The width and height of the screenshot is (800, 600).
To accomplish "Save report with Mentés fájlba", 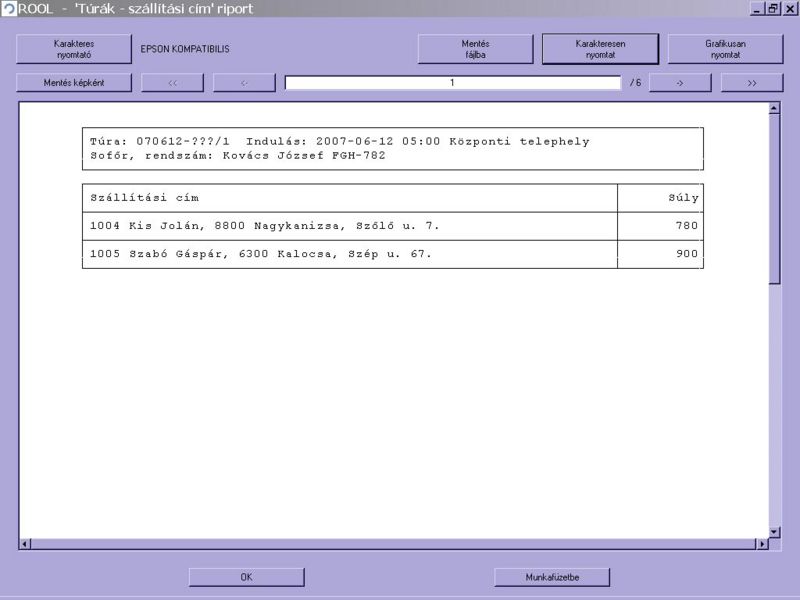I will pos(475,49).
